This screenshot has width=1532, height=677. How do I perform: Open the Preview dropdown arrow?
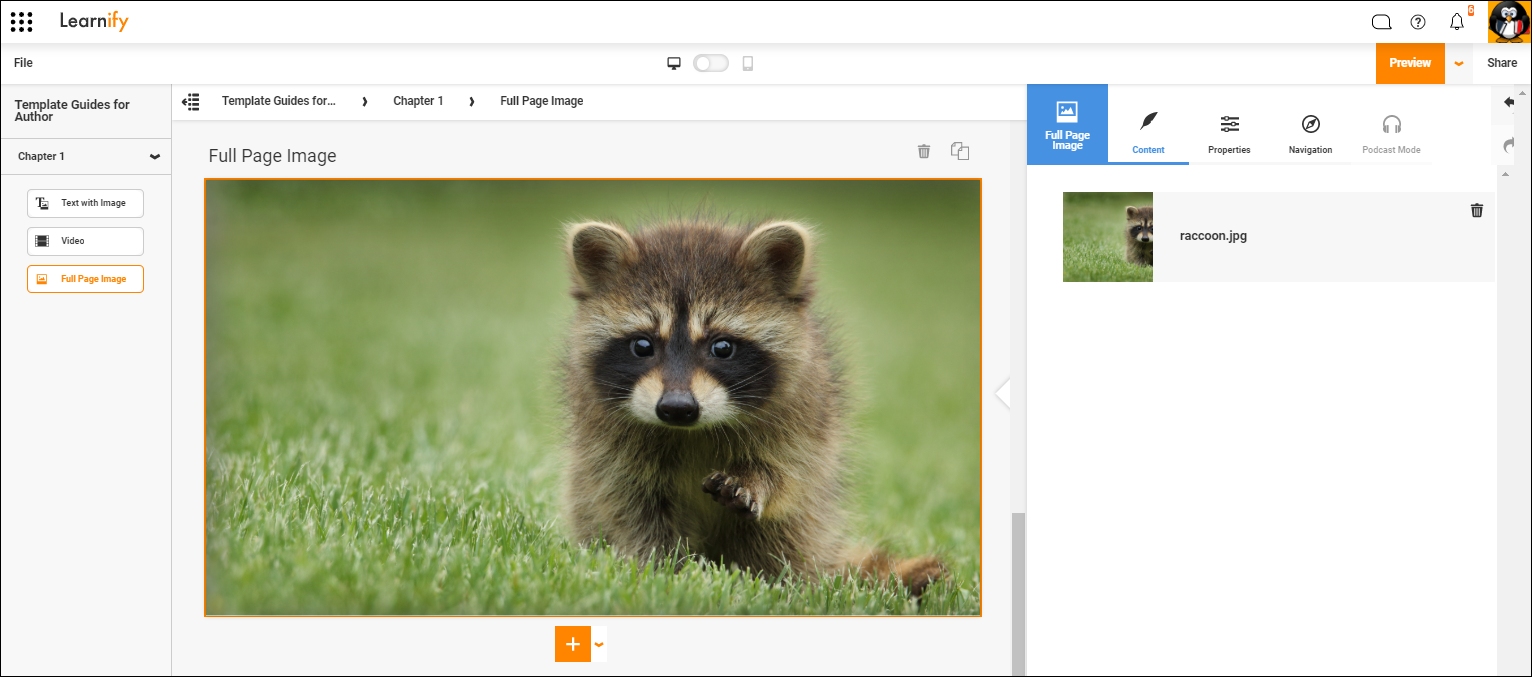1458,62
